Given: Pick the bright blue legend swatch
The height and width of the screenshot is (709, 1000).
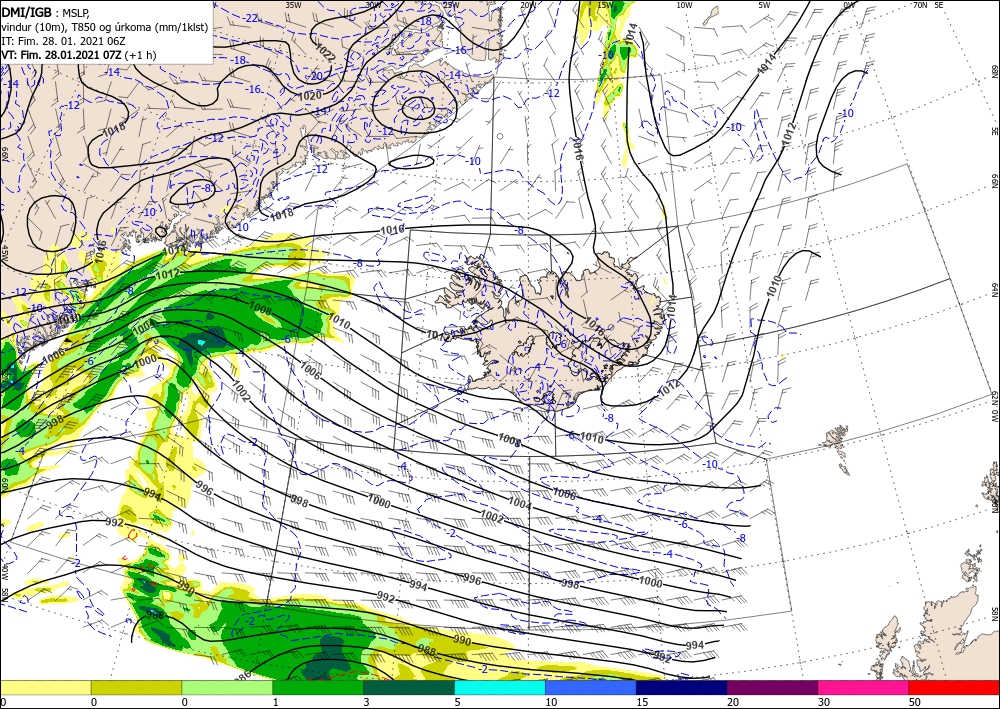Looking at the screenshot, I should [591, 687].
